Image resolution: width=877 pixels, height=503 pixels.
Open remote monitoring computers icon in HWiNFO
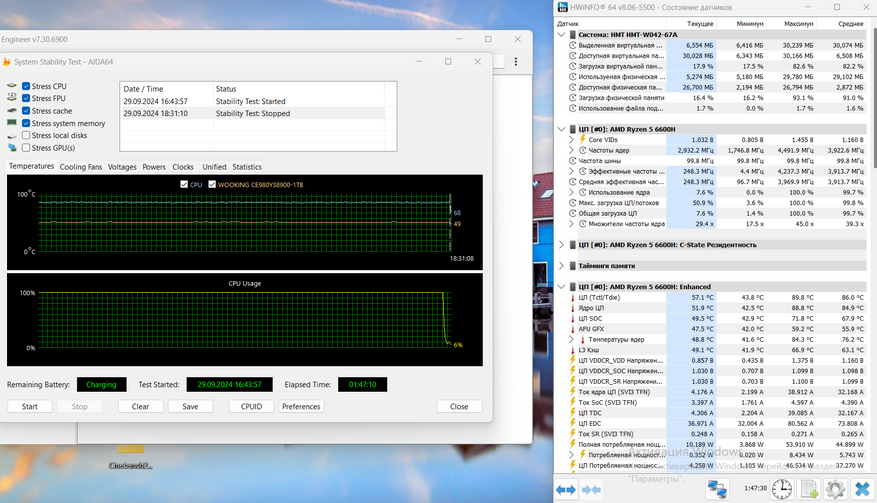tap(716, 489)
